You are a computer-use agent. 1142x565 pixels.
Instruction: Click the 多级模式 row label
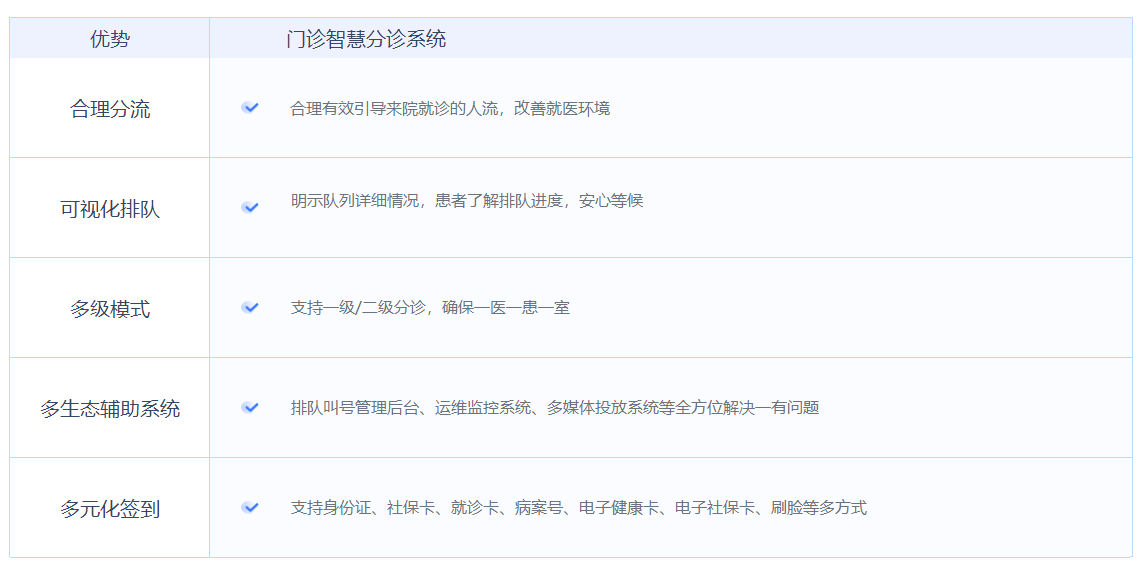(110, 309)
